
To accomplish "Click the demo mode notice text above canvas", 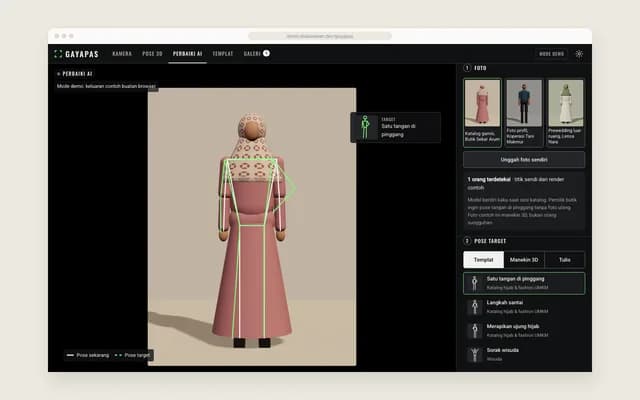I will pos(107,86).
